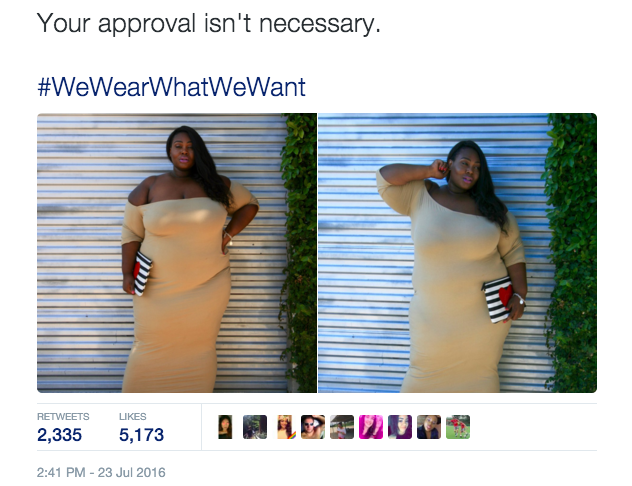Screen dimensions: 632x486
Task: Open the tweet timestamp 2:41 PM - 23 Jul 2016
Action: [101, 472]
